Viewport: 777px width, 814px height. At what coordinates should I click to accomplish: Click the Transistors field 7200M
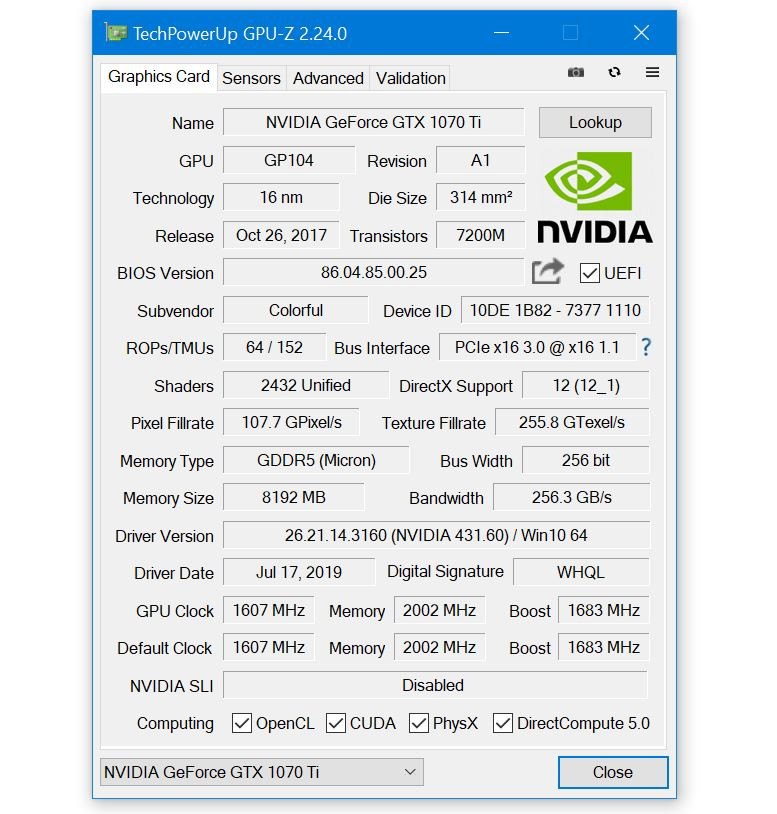pyautogui.click(x=481, y=235)
